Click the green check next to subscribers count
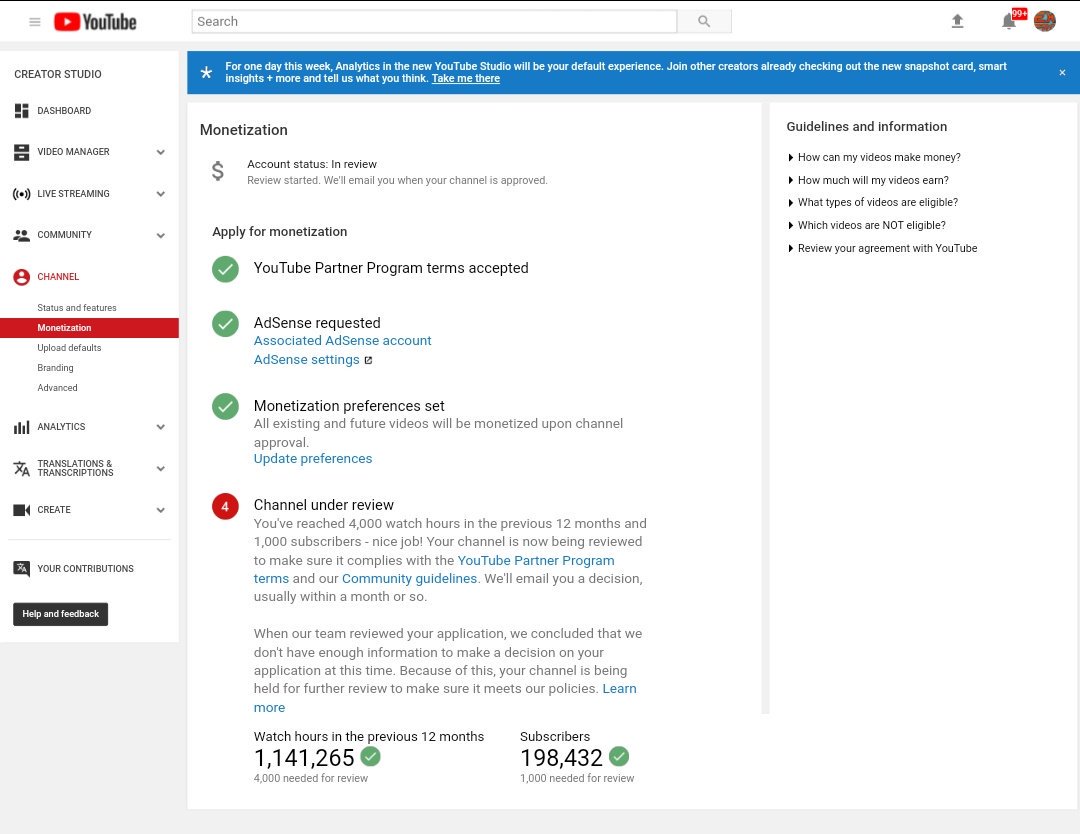Viewport: 1080px width, 834px height. click(x=619, y=756)
